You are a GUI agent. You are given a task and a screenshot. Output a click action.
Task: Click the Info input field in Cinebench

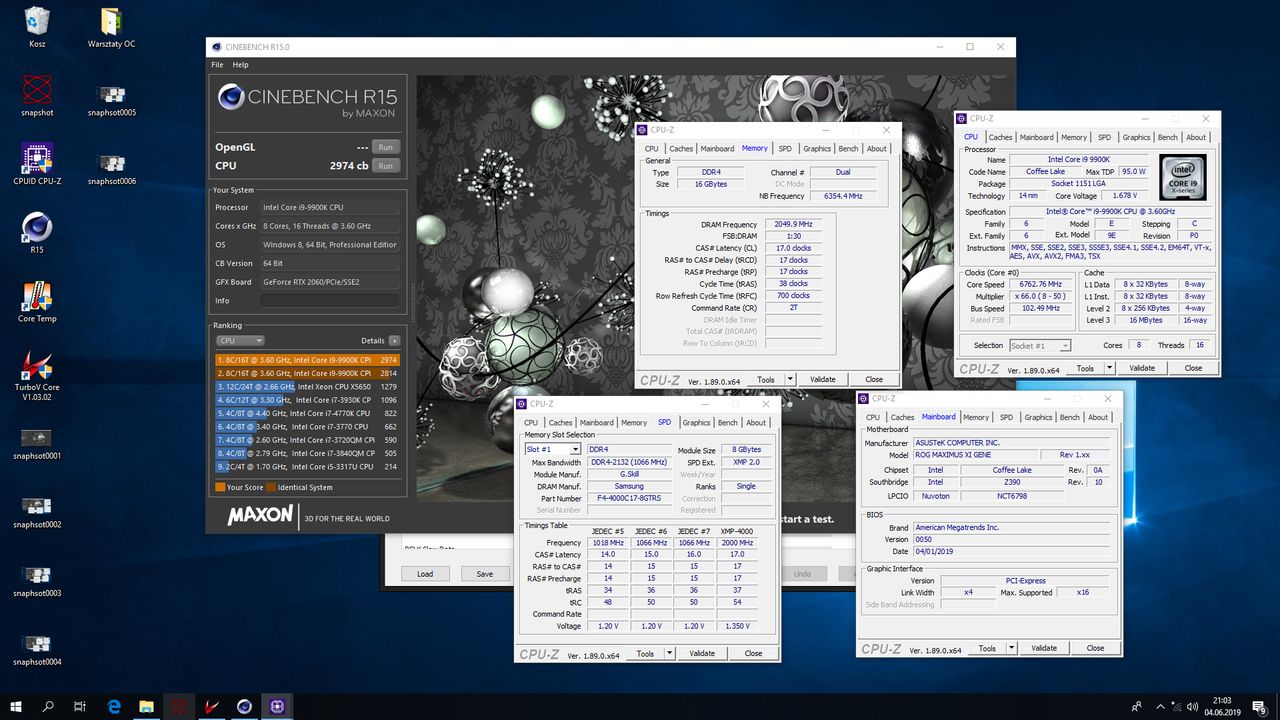330,300
